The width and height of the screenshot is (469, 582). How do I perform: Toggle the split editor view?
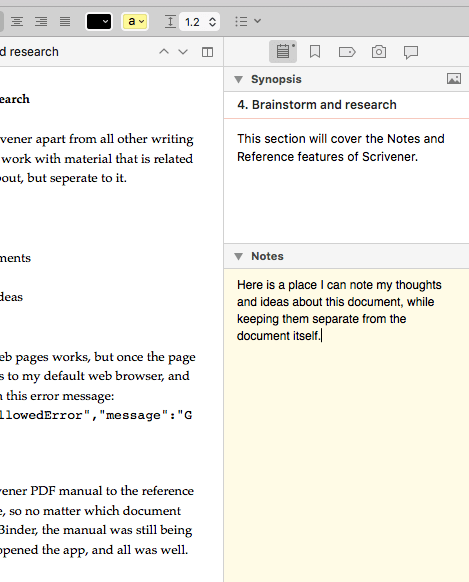(x=207, y=52)
